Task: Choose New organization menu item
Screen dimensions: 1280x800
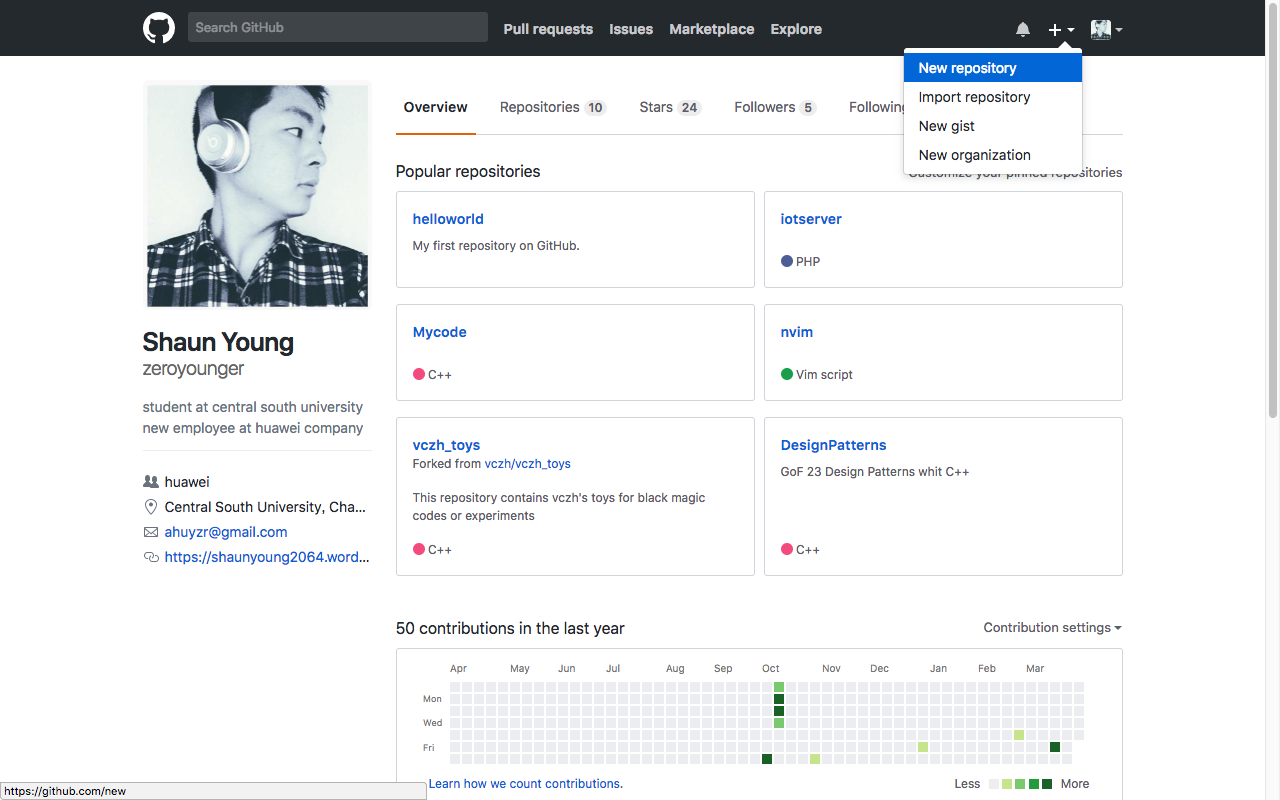Action: coord(993,155)
